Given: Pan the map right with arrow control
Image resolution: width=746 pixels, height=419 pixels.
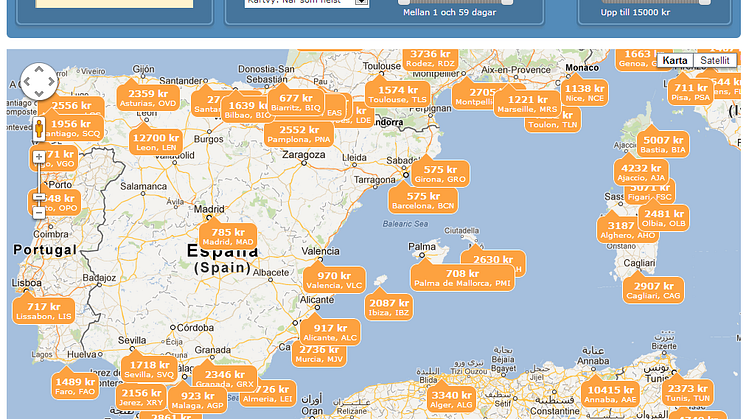Looking at the screenshot, I should pyautogui.click(x=51, y=81).
